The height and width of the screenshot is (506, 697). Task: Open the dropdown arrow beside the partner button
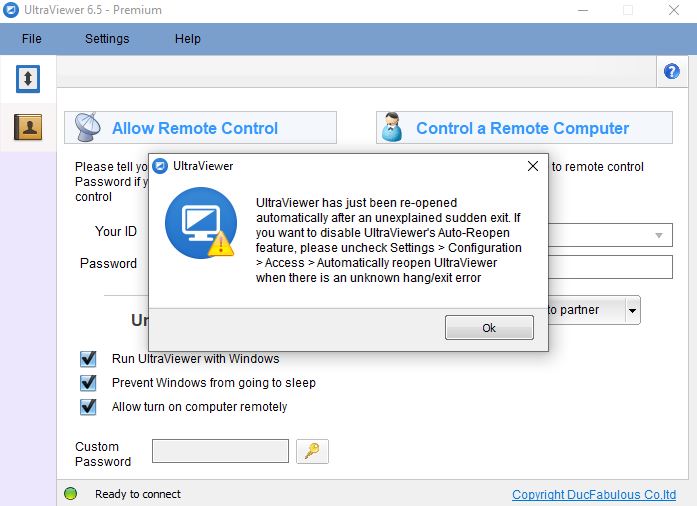[633, 310]
